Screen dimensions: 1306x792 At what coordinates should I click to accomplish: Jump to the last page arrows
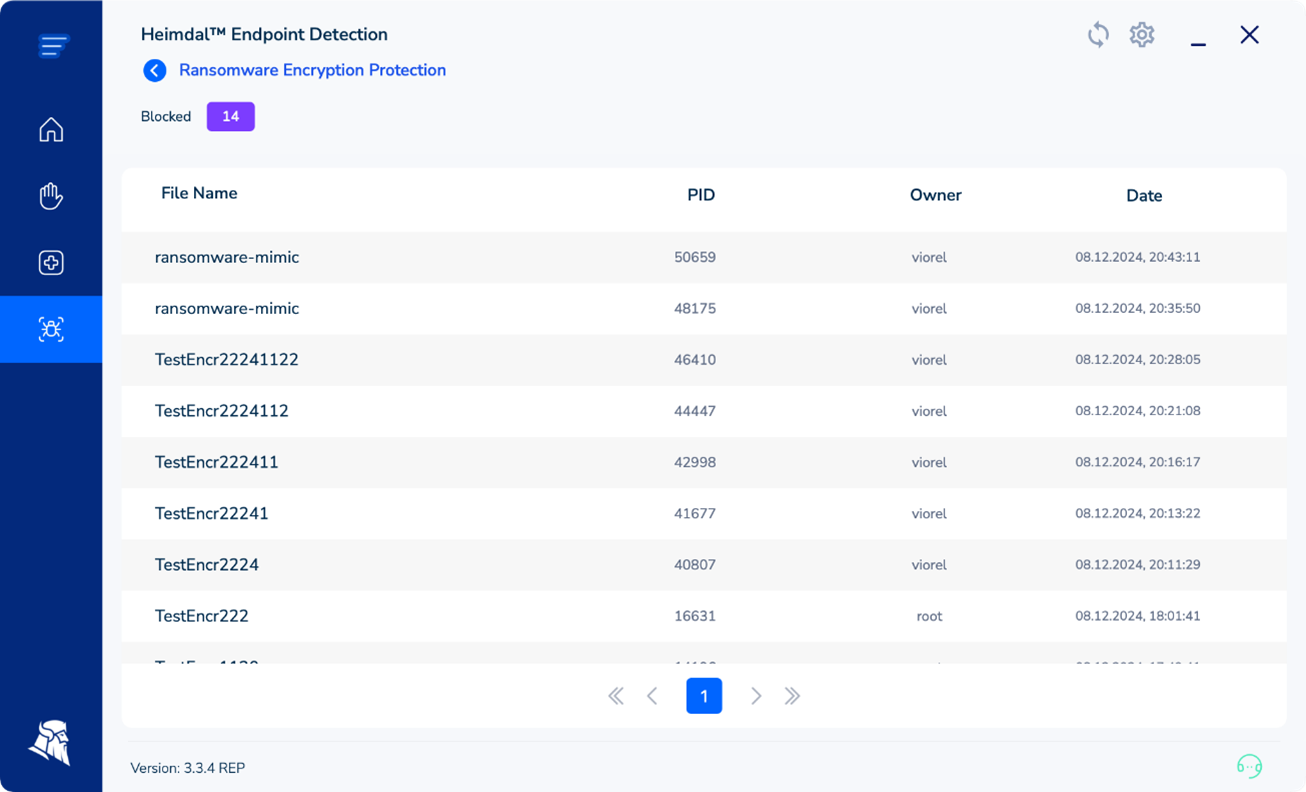pos(792,696)
